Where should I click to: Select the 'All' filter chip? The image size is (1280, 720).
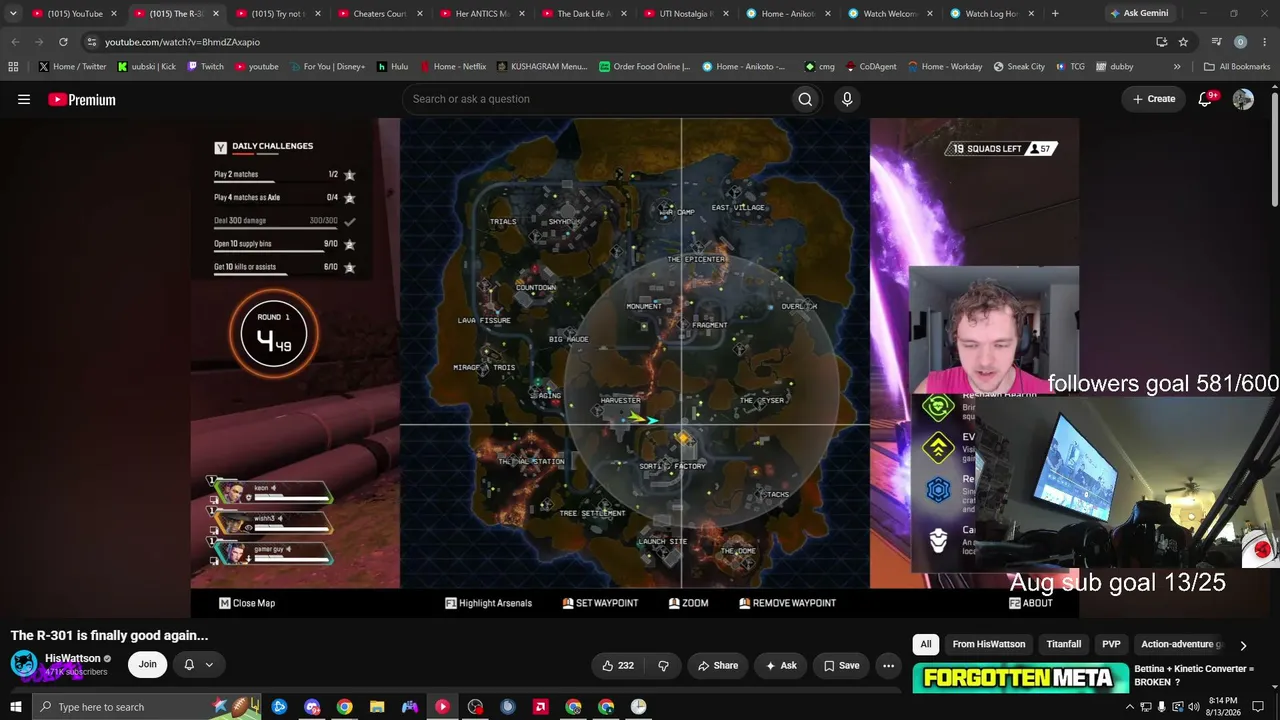tap(926, 645)
